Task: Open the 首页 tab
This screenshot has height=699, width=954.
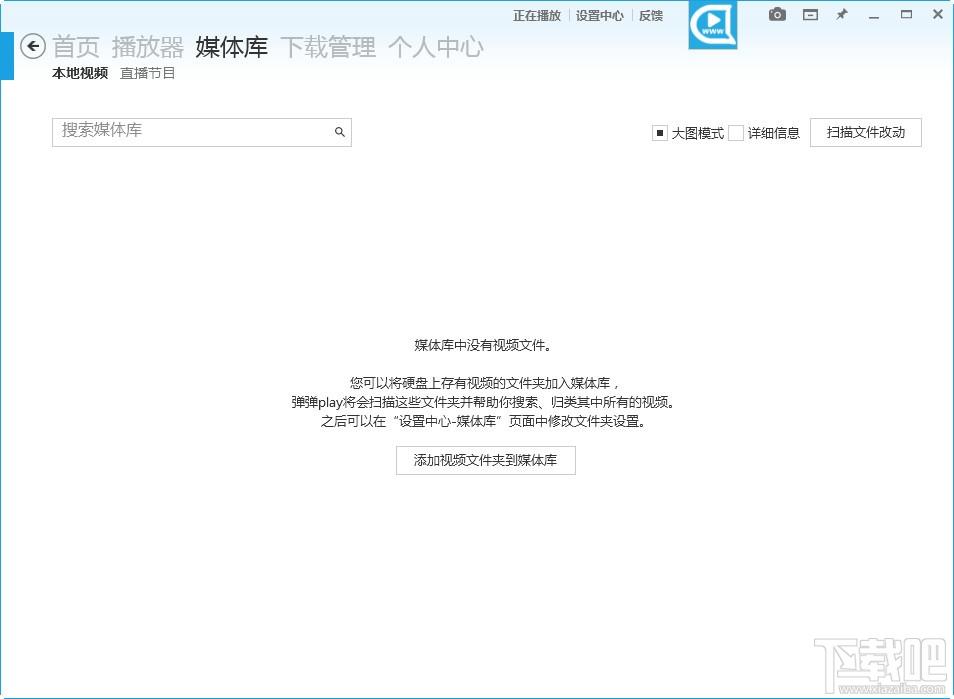Action: point(76,47)
